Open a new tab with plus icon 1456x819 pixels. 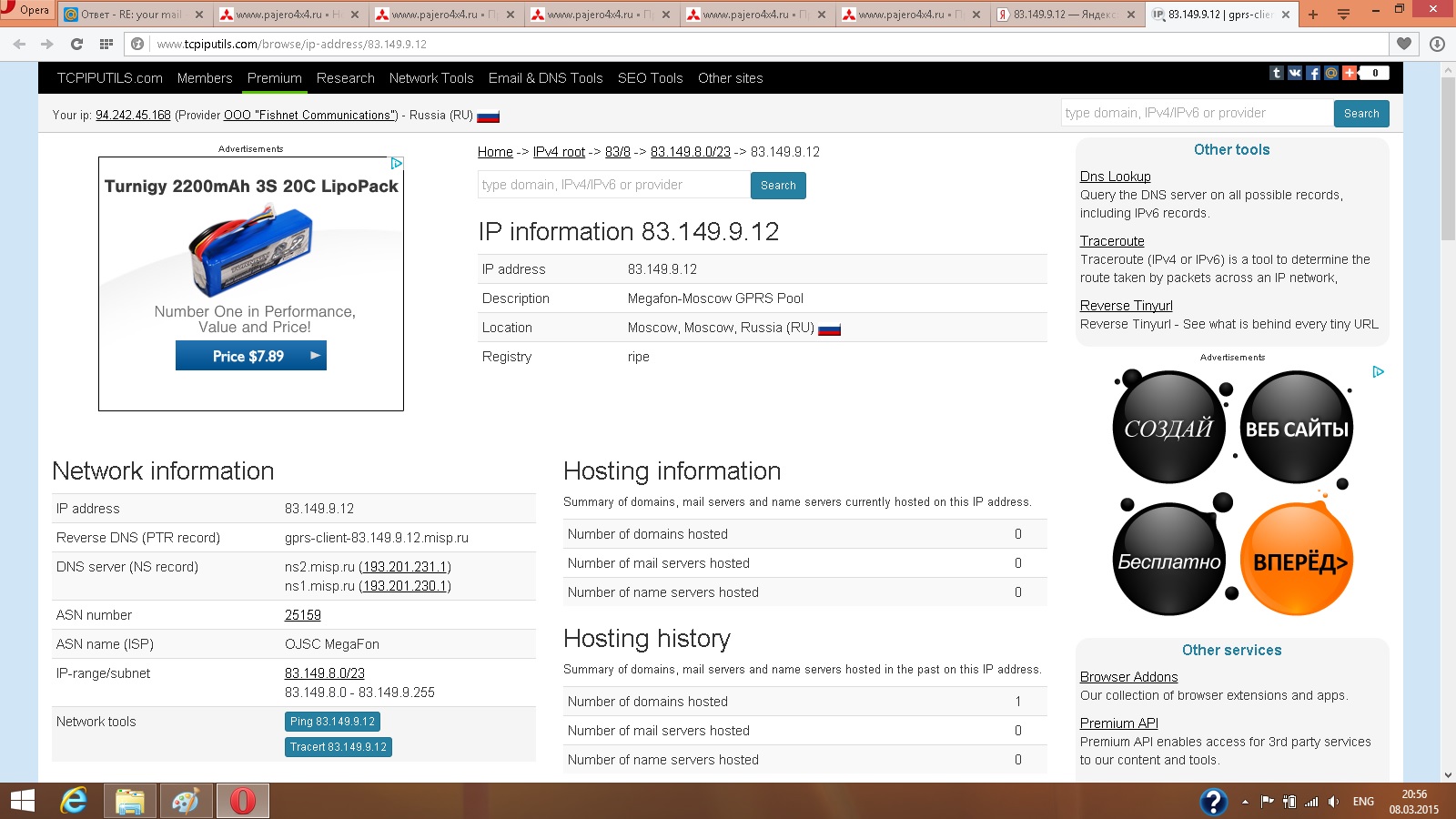click(1312, 15)
